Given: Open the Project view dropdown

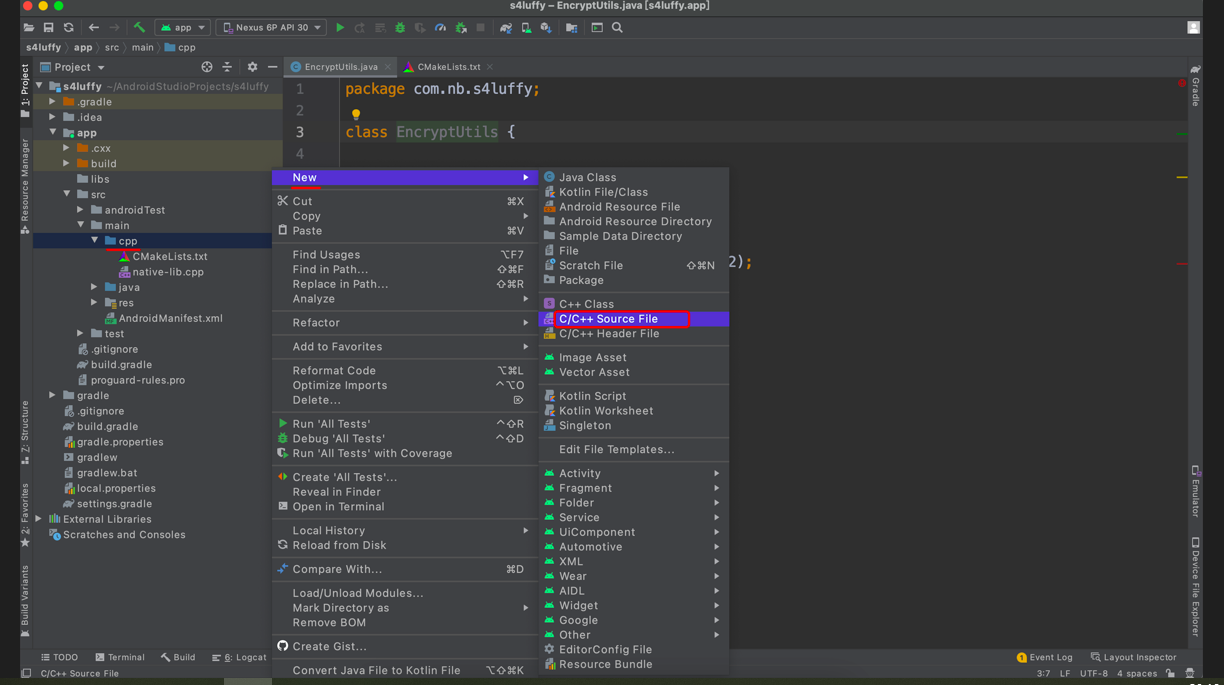Looking at the screenshot, I should click(x=72, y=67).
